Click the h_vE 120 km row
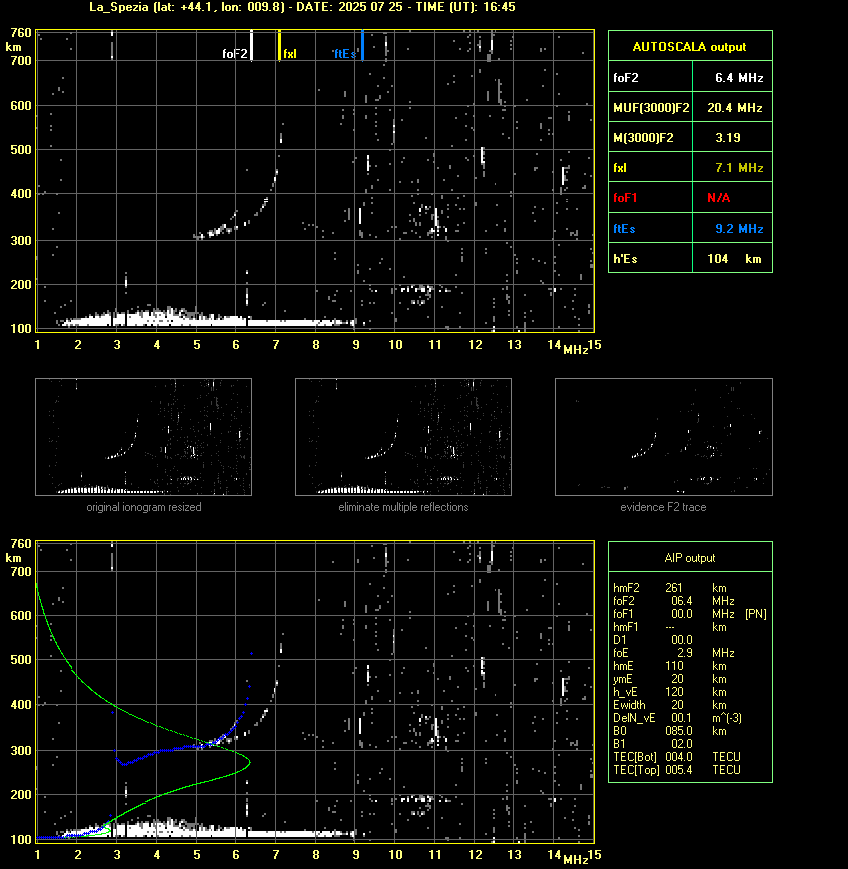The width and height of the screenshot is (848, 869). click(x=670, y=692)
